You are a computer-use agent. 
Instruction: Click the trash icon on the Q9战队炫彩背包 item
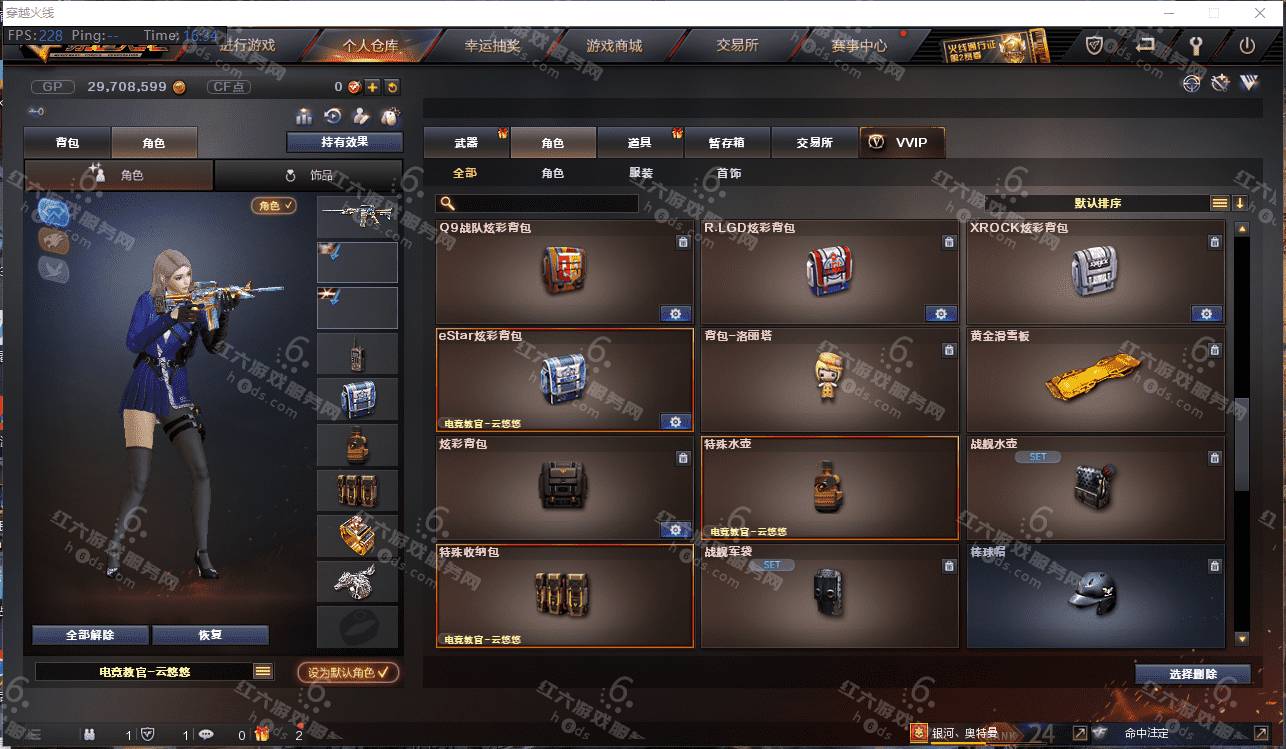(683, 242)
